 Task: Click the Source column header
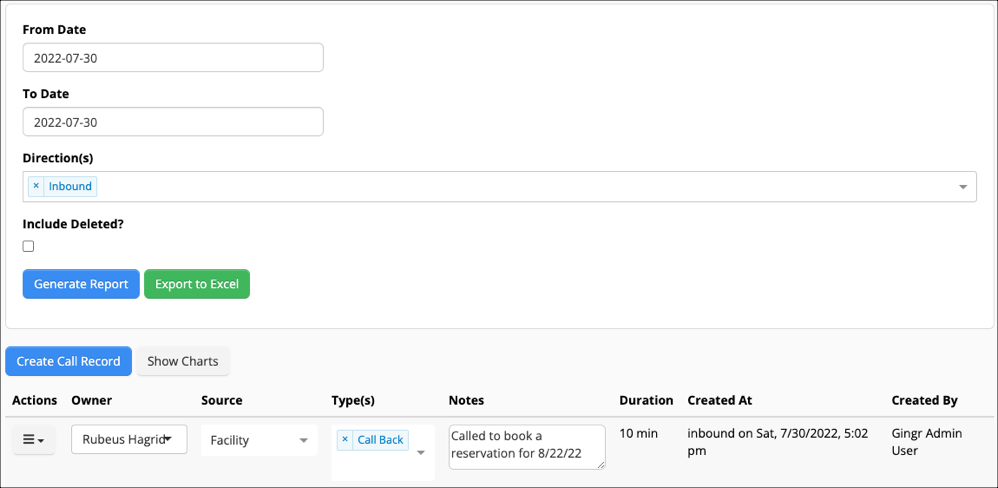click(x=221, y=400)
